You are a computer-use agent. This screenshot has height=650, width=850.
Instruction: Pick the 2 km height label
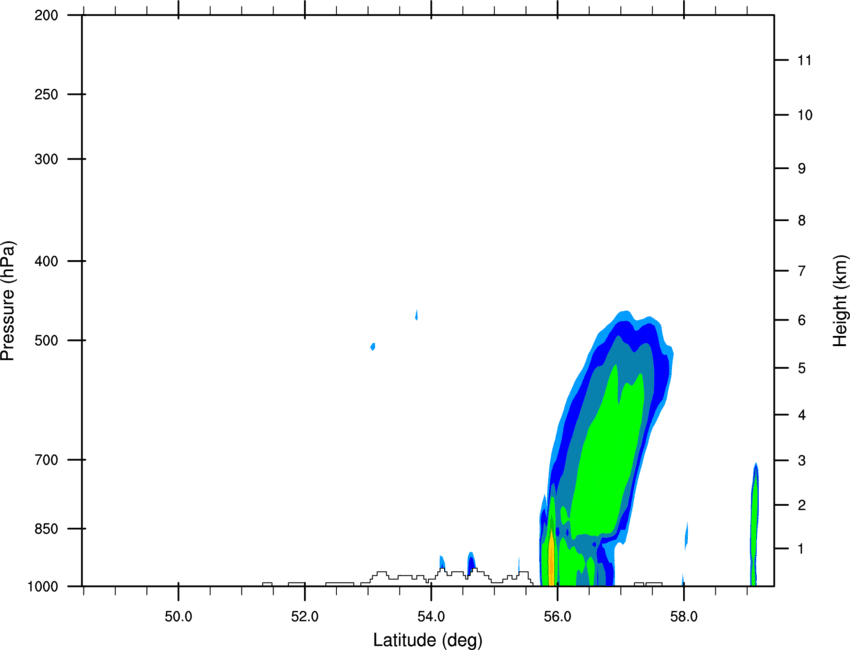pyautogui.click(x=802, y=505)
